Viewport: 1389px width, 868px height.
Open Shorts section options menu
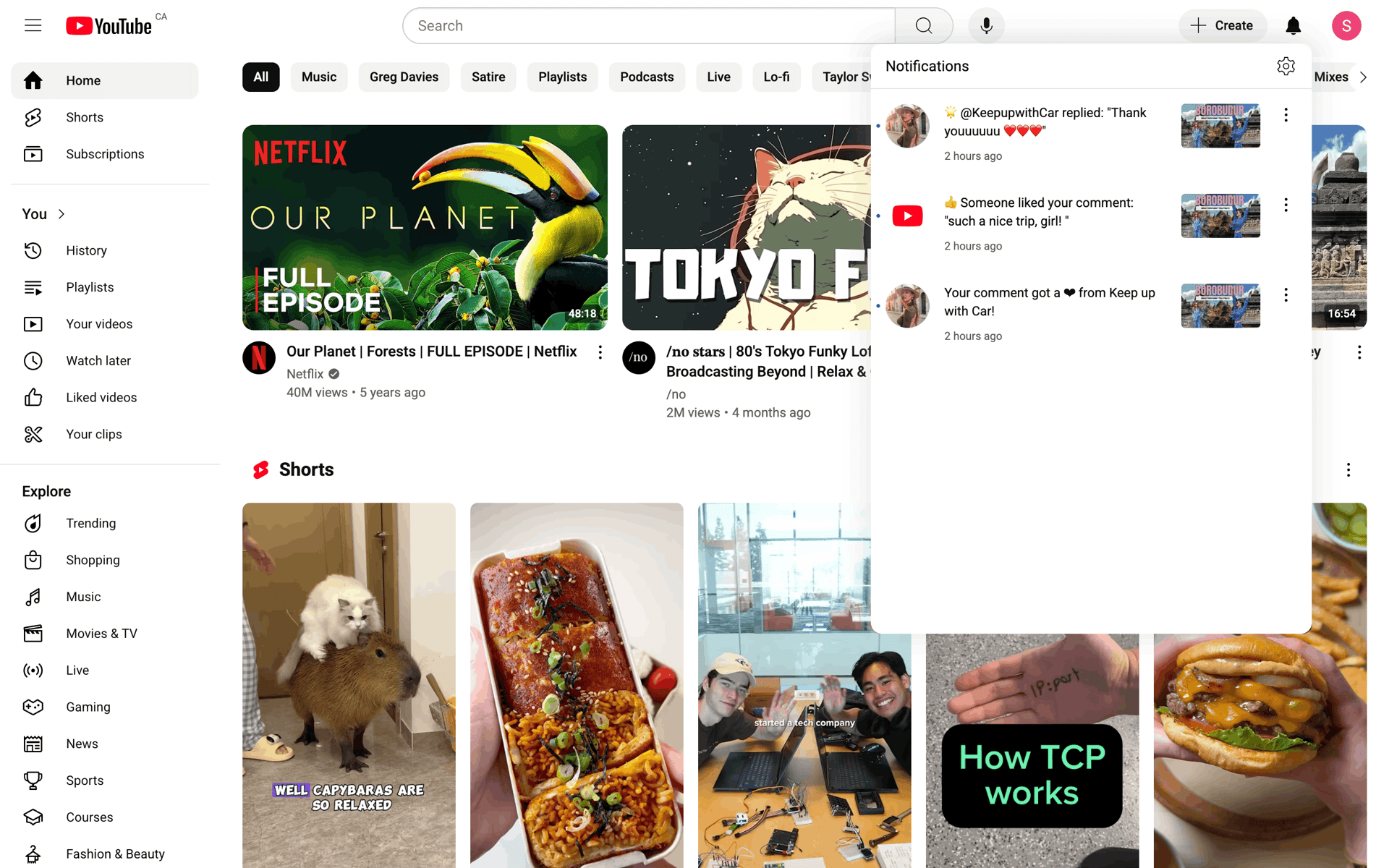(1348, 470)
